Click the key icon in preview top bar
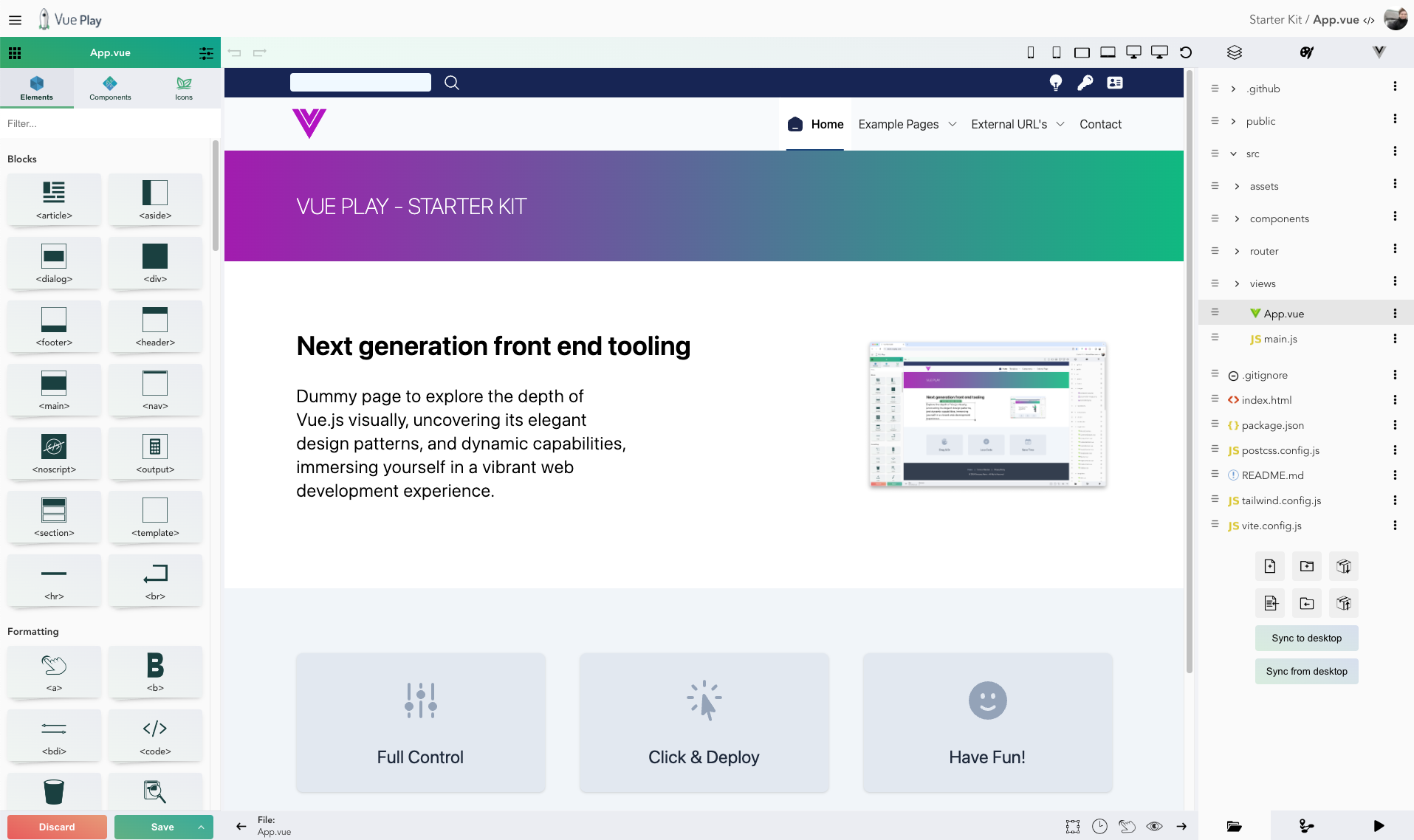Screen dimensions: 1414x840 coord(1085,83)
